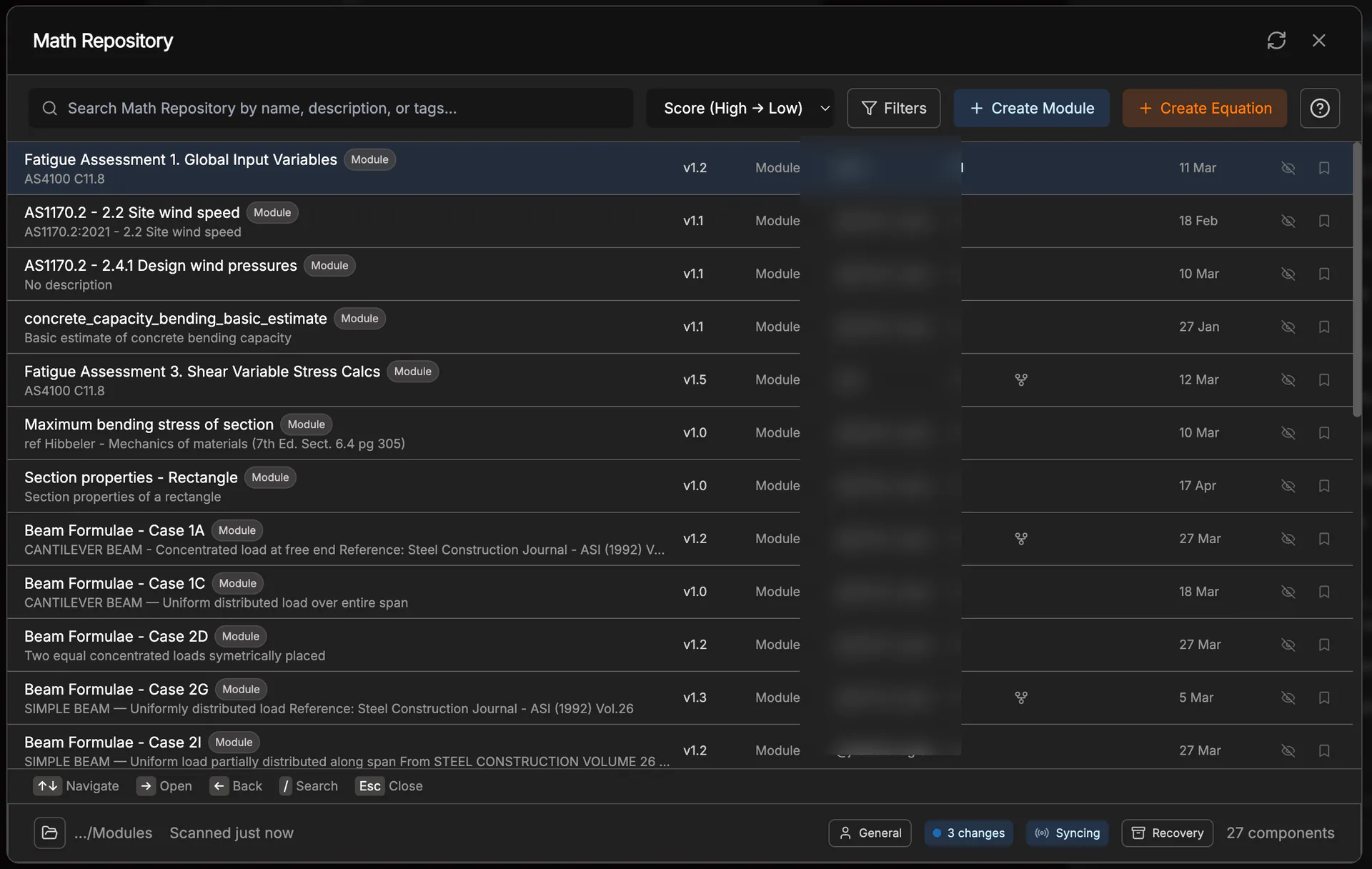Close the Math Repository dialog
This screenshot has height=869, width=1372.
1319,41
